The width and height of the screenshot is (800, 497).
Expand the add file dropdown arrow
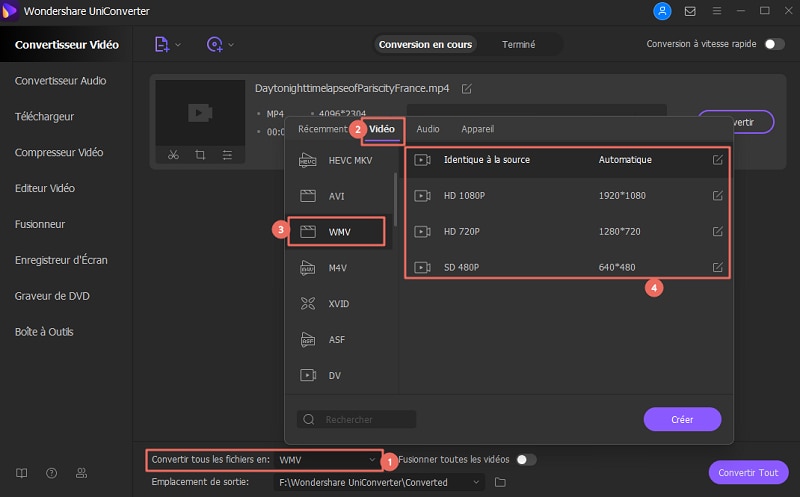point(178,45)
